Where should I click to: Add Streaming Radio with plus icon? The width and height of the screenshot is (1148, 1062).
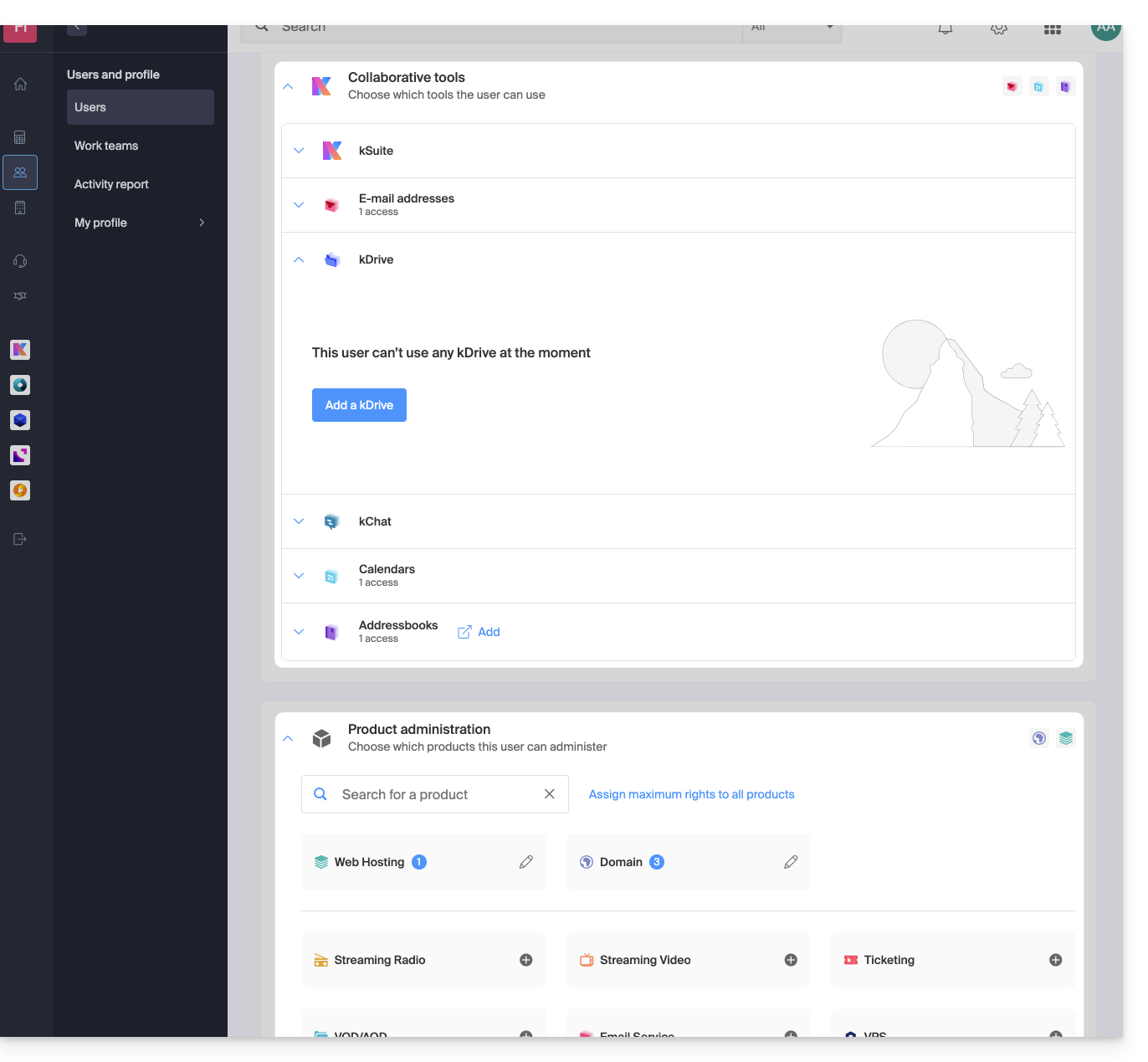pyautogui.click(x=526, y=960)
